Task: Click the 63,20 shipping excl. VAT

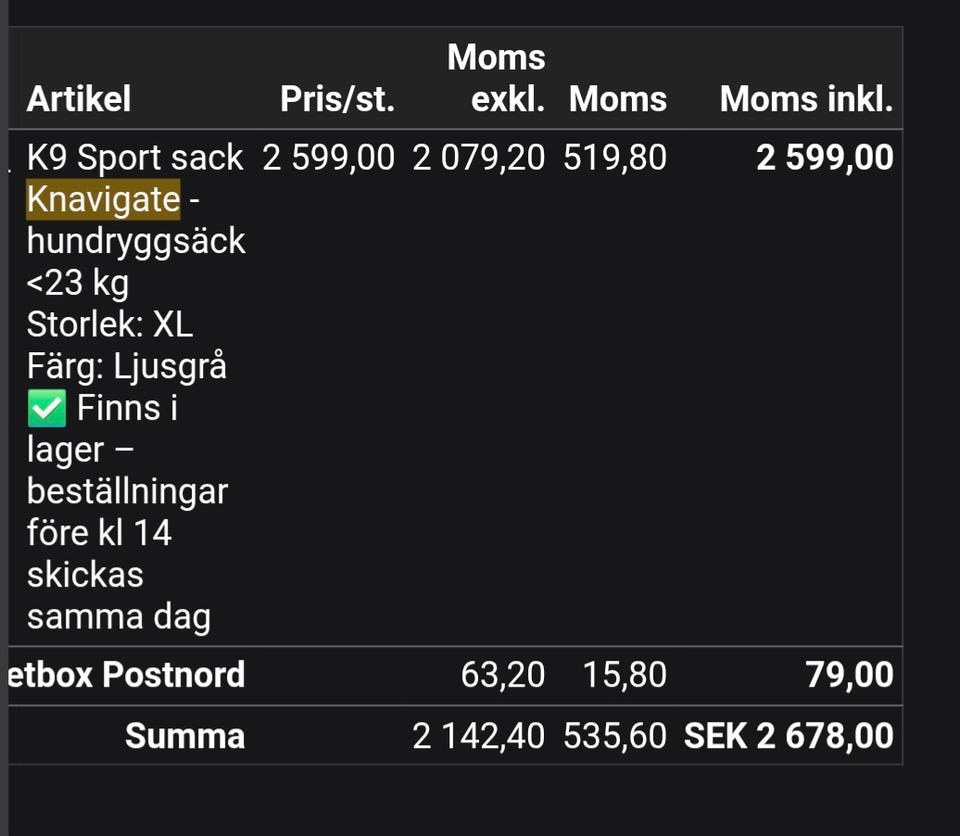Action: pos(503,675)
